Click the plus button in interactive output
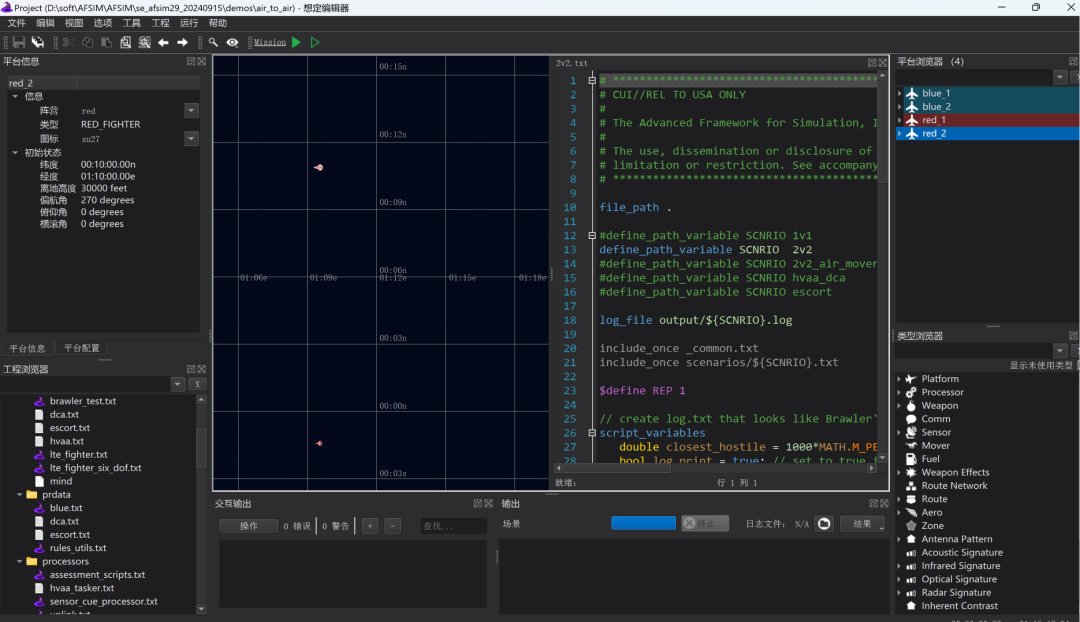 370,526
